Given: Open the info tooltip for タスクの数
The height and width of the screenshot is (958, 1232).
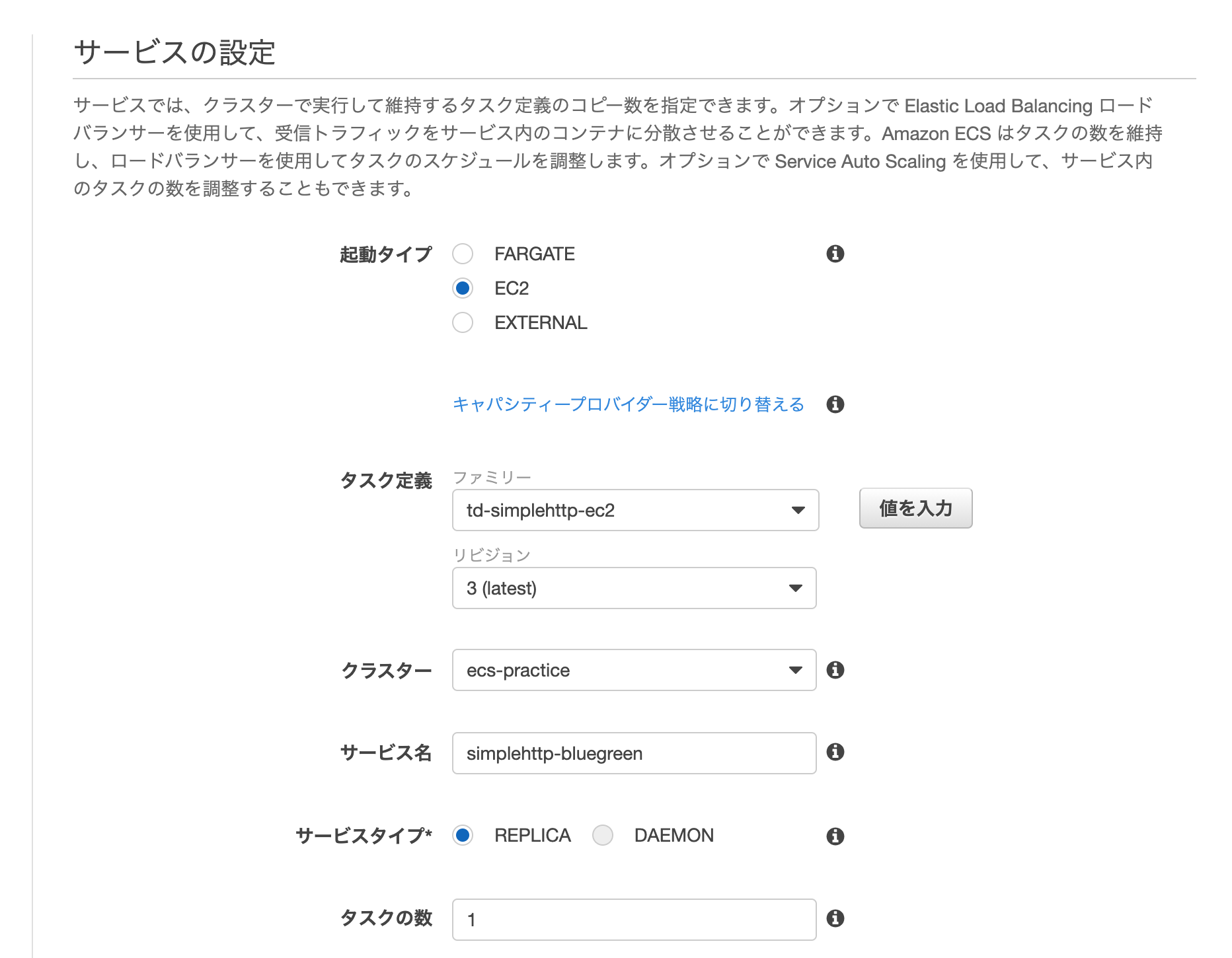Looking at the screenshot, I should click(836, 918).
